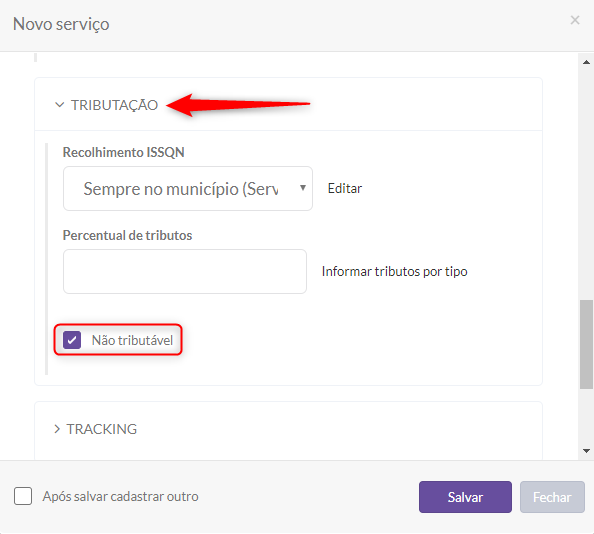Open Informar tributos por tipo link
Viewport: 594px width, 534px height.
(x=394, y=271)
